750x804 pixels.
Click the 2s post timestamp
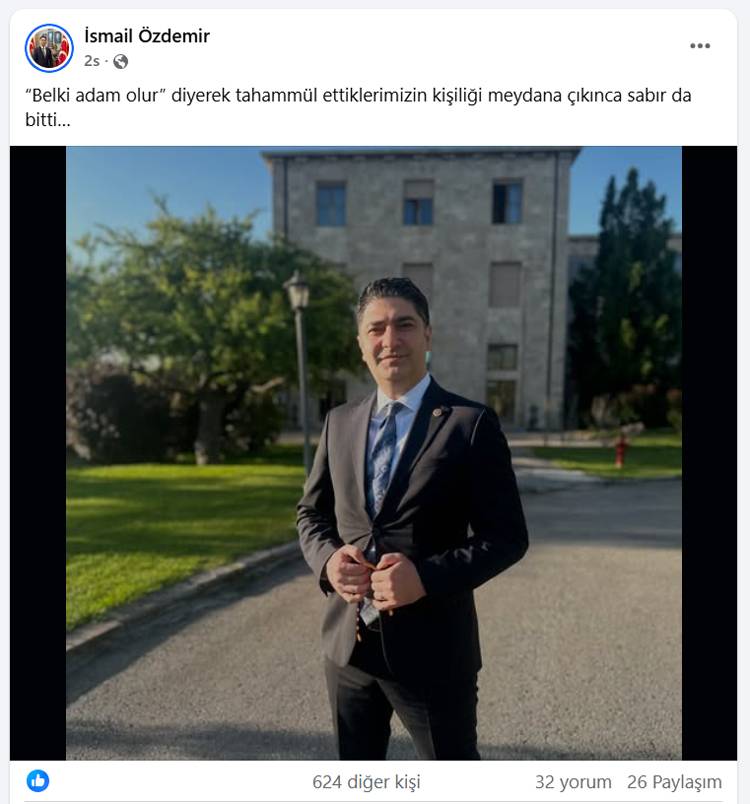(x=92, y=62)
